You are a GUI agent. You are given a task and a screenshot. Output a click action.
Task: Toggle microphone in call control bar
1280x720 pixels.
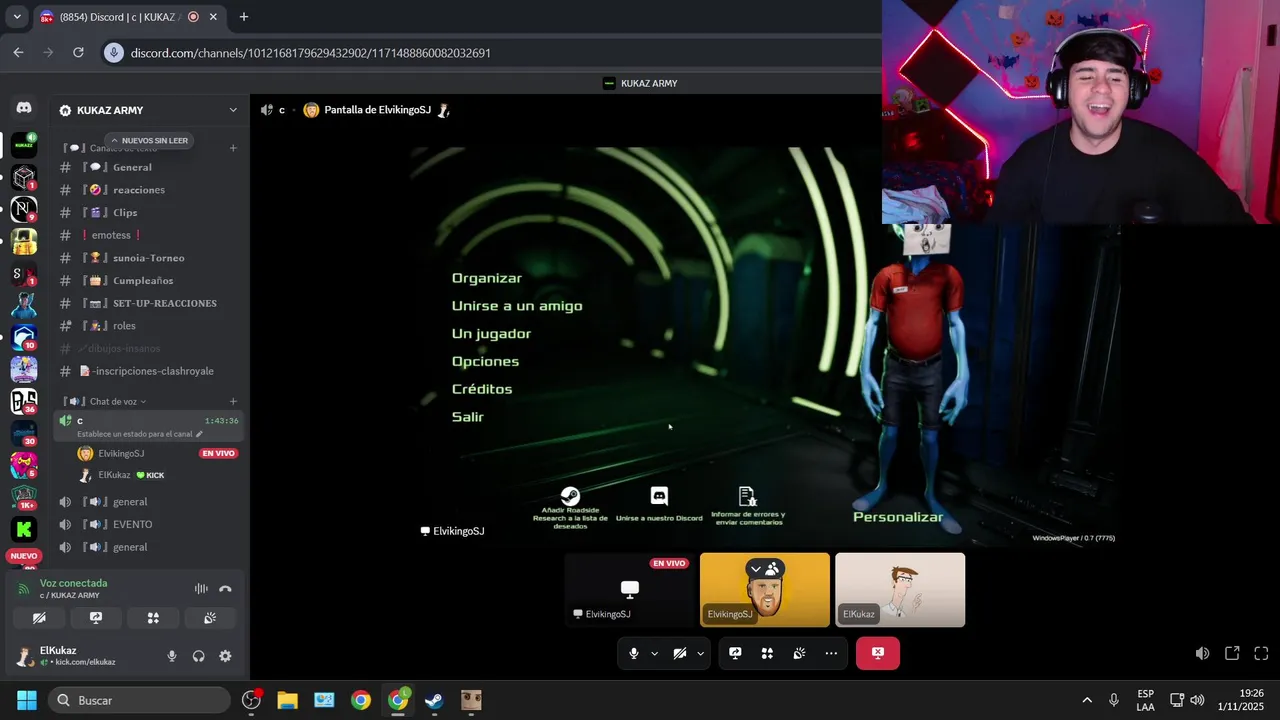[634, 653]
